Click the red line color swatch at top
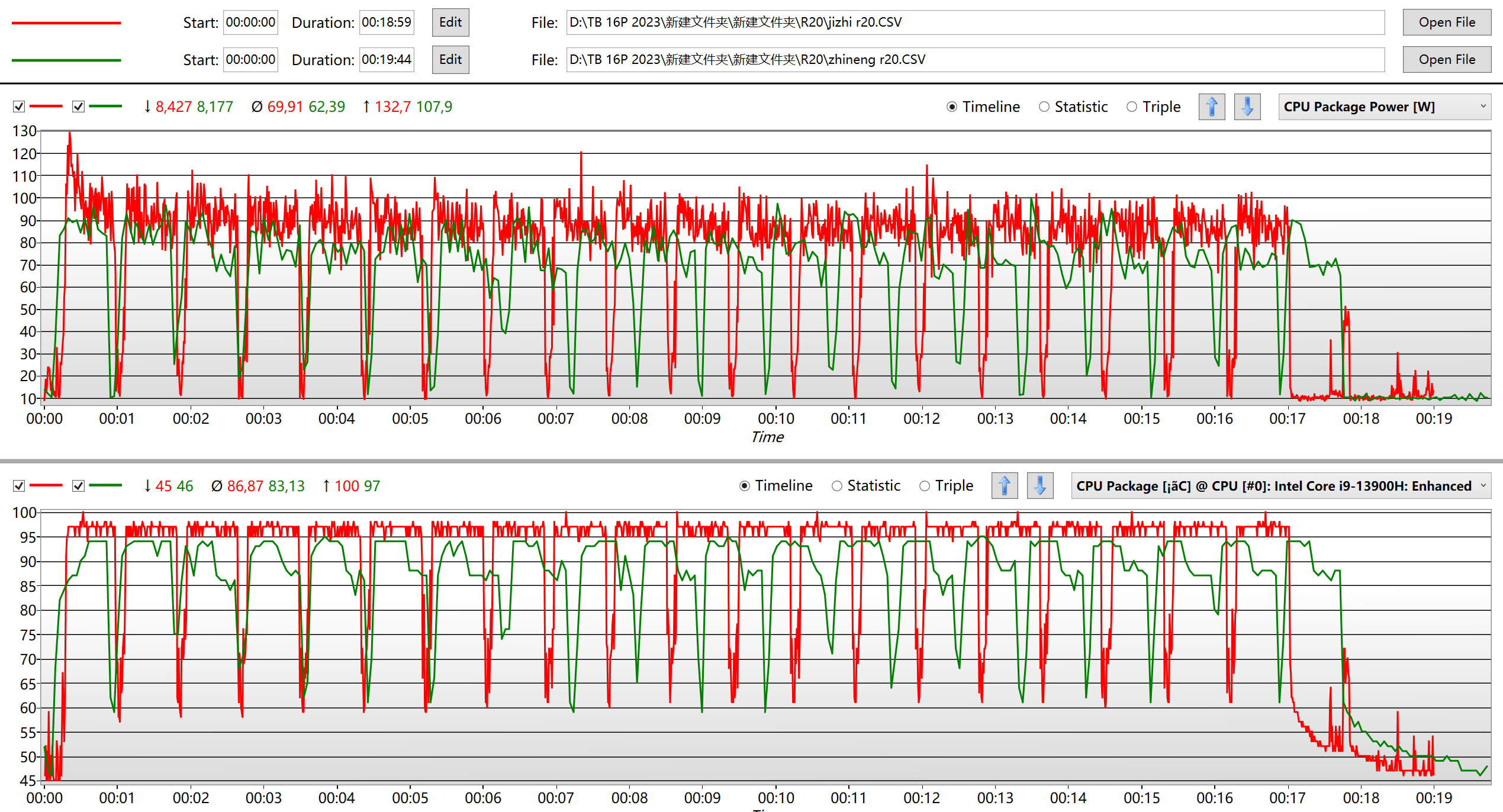The image size is (1503, 812). point(66,23)
